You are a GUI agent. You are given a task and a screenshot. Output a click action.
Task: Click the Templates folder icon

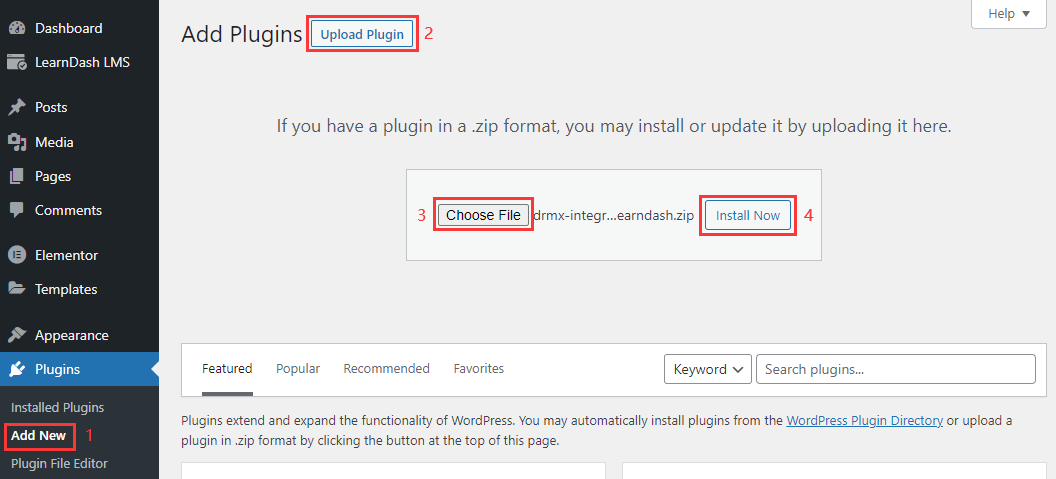17,289
